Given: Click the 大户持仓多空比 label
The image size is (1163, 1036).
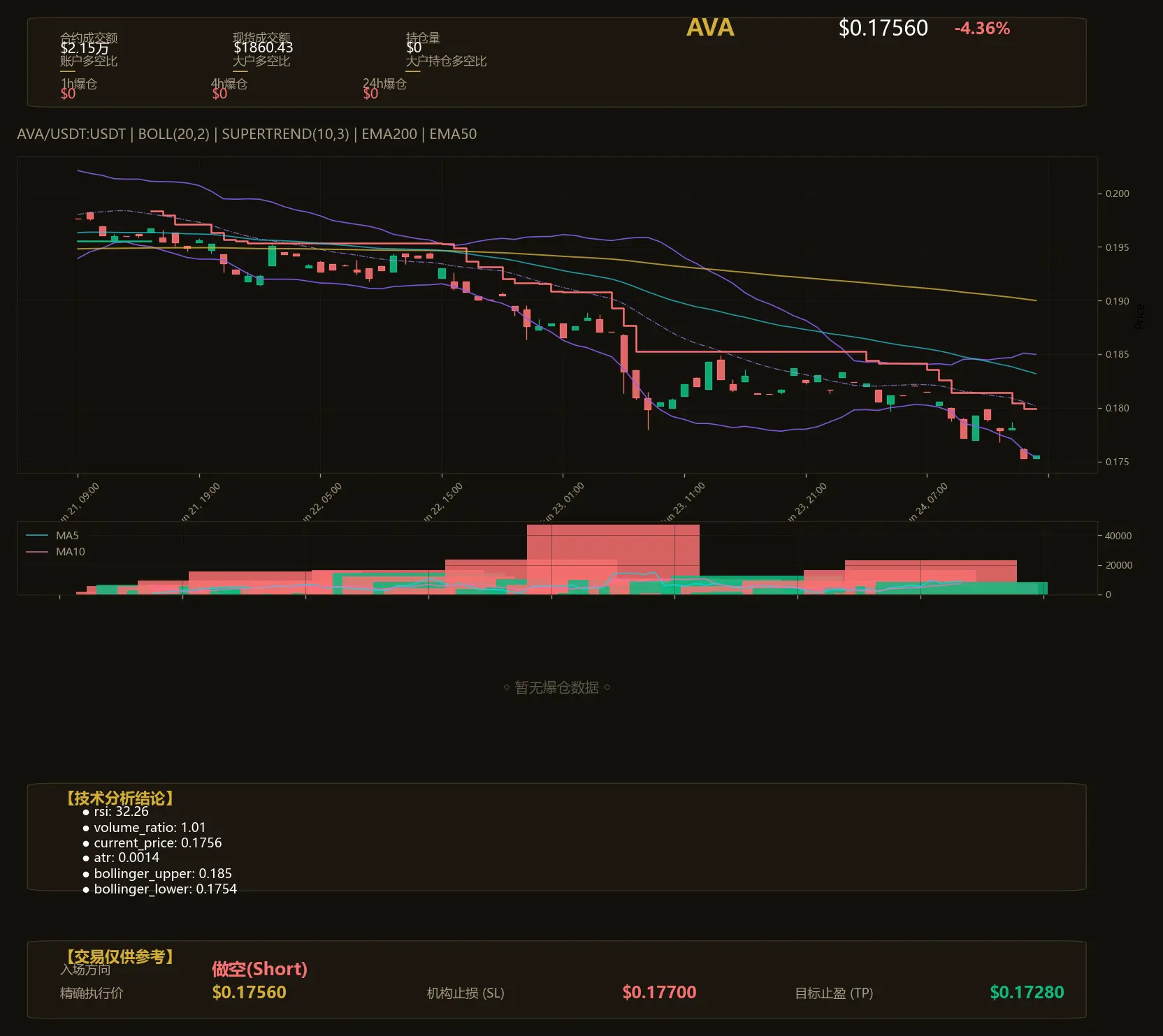Looking at the screenshot, I should [x=446, y=61].
